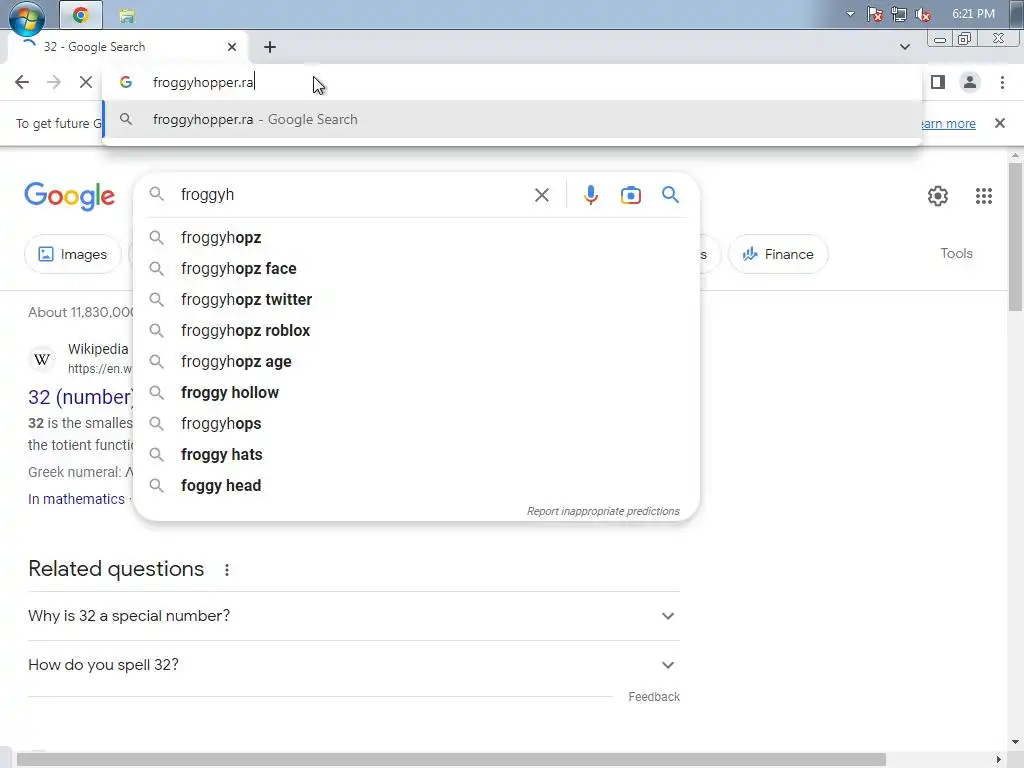The width and height of the screenshot is (1024, 768).
Task: Choose the 'froggy hats' suggestion
Action: tap(417, 455)
